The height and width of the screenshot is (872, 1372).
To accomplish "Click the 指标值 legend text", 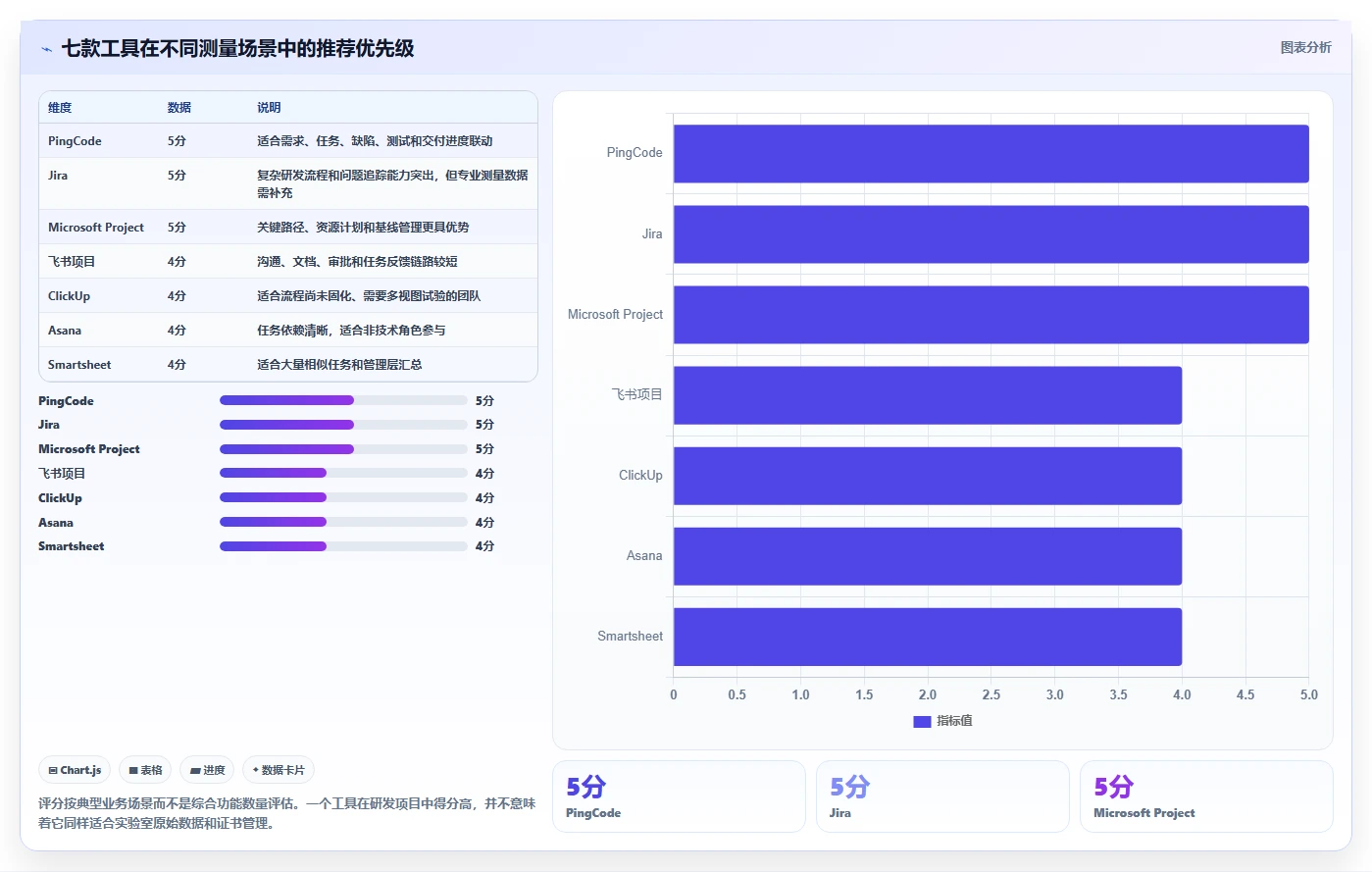I will pos(954,721).
